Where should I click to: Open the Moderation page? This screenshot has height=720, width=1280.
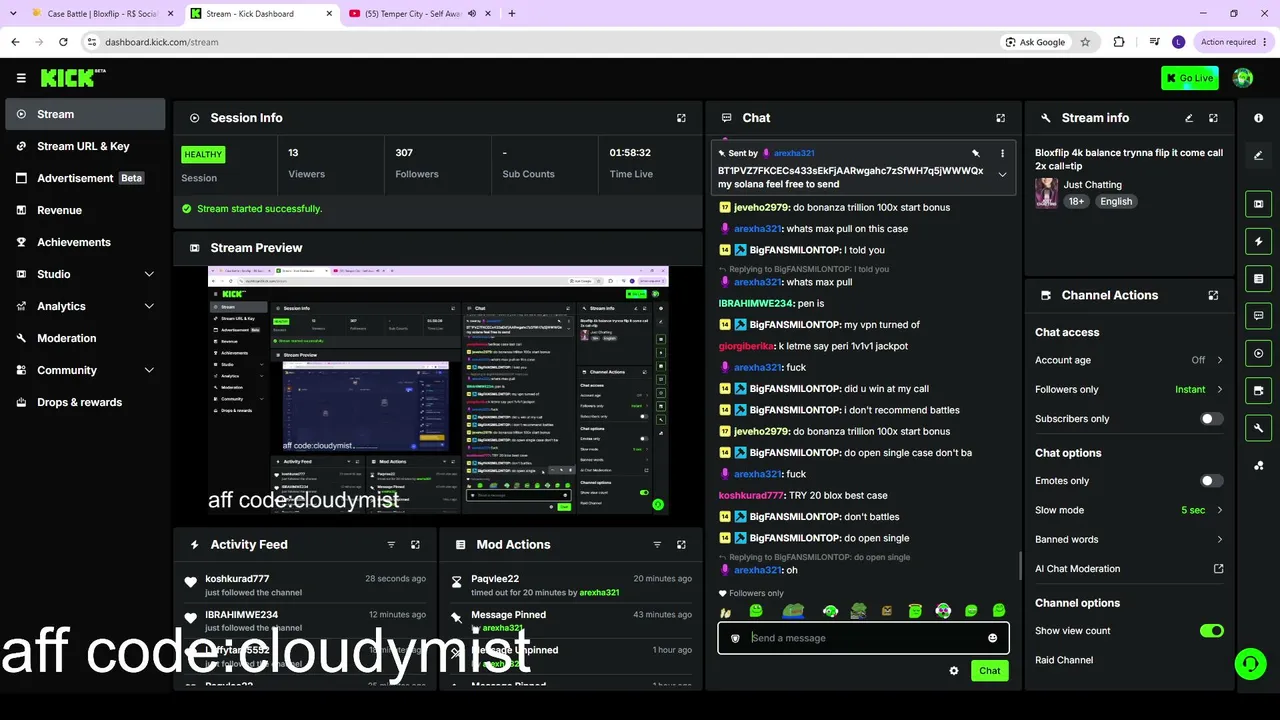(x=85, y=338)
